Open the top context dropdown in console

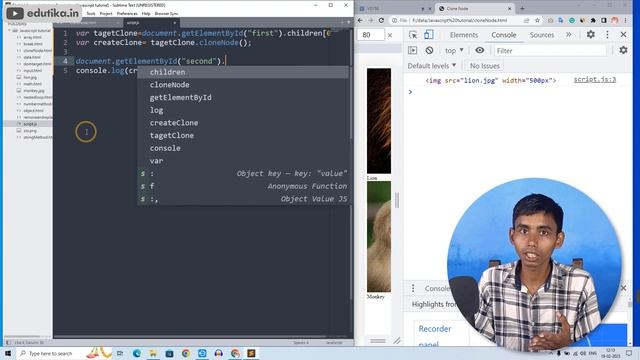pyautogui.click(x=454, y=51)
